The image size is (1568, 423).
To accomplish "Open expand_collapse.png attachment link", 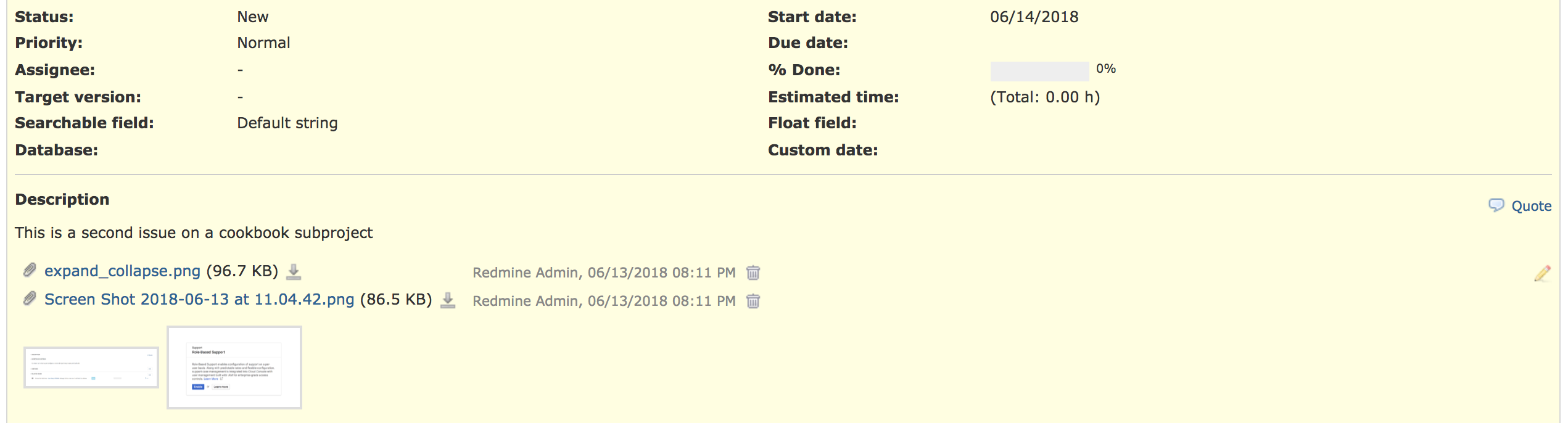I will pos(122,271).
